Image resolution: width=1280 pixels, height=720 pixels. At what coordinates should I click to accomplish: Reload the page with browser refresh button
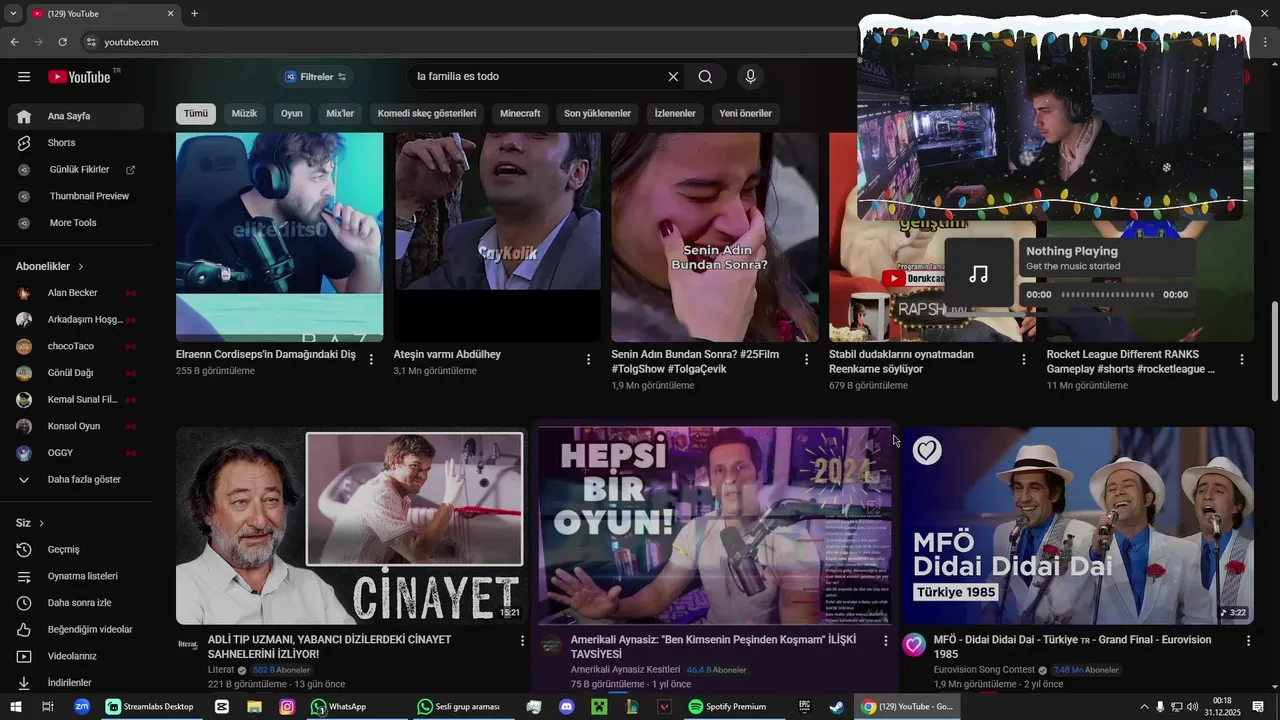(62, 42)
